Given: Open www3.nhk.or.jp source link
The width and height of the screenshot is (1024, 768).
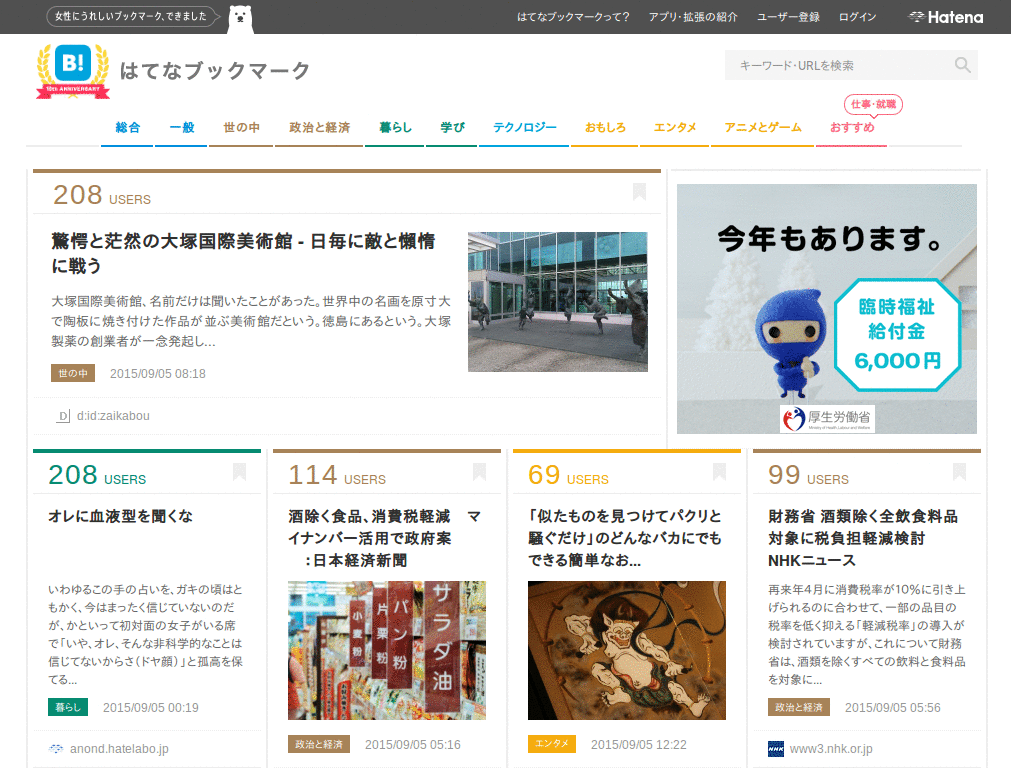Looking at the screenshot, I should click(x=831, y=748).
